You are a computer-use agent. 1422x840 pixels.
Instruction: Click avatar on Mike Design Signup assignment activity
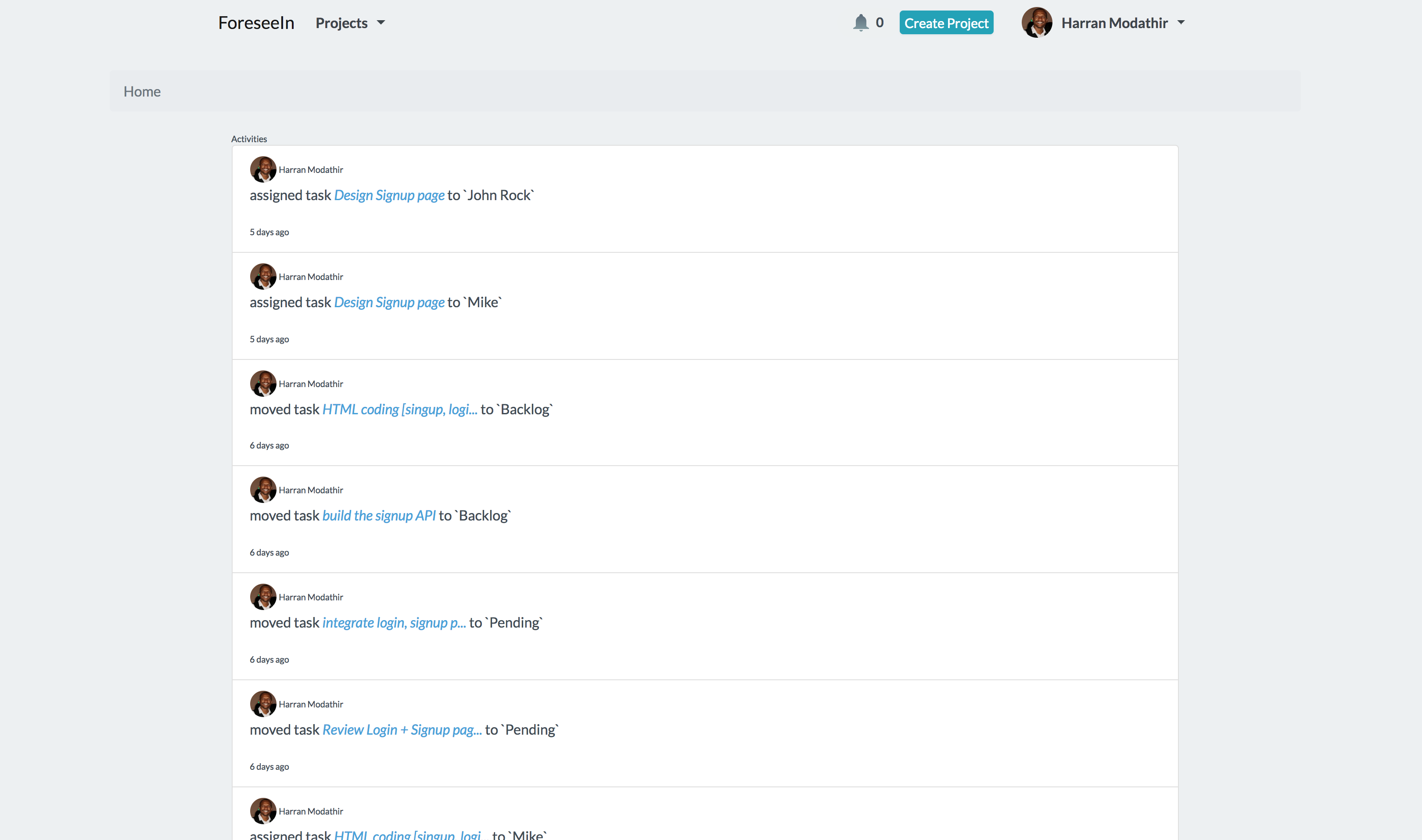pyautogui.click(x=263, y=276)
